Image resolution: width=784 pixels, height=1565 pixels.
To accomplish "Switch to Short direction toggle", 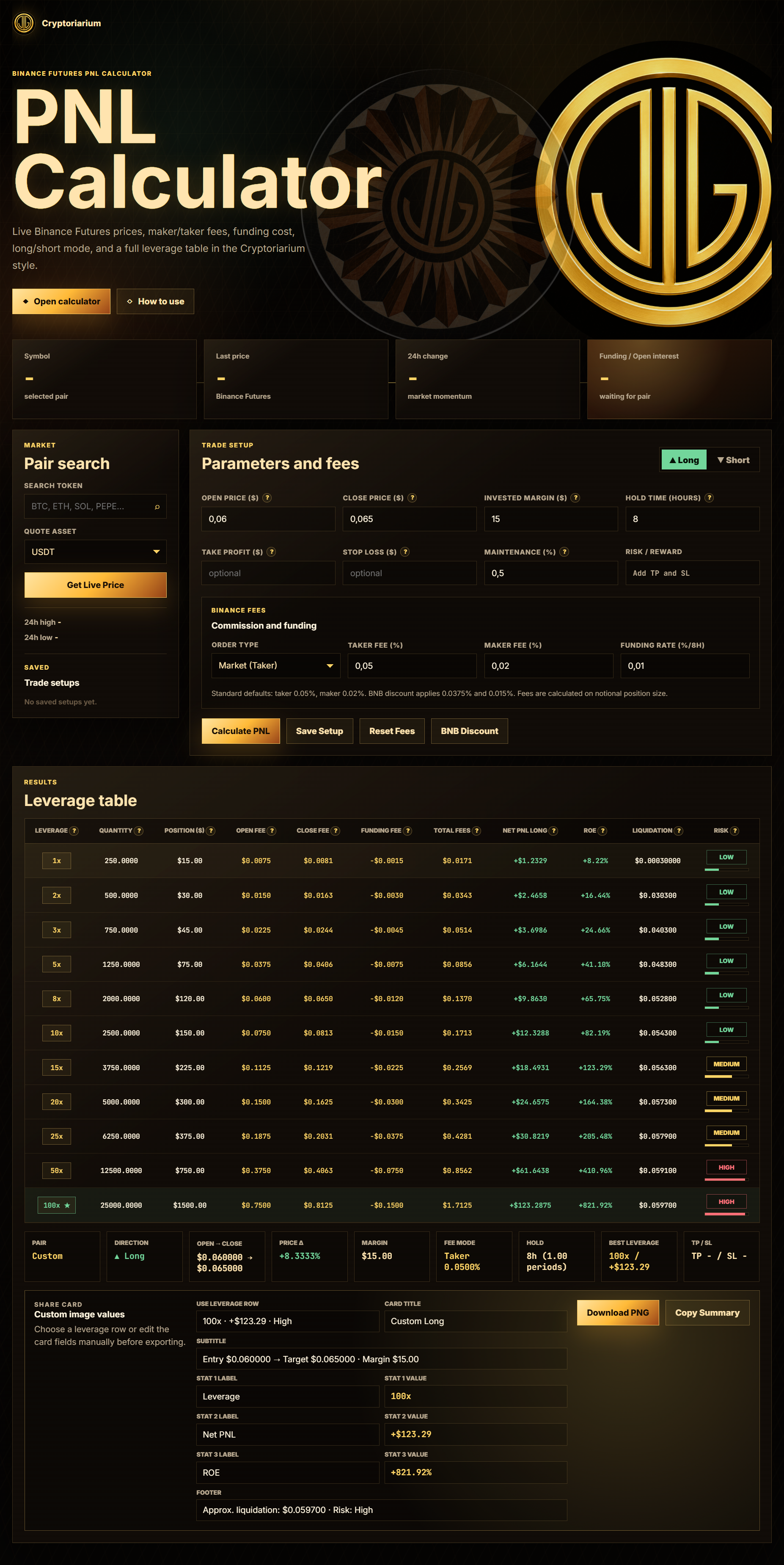I will [733, 460].
